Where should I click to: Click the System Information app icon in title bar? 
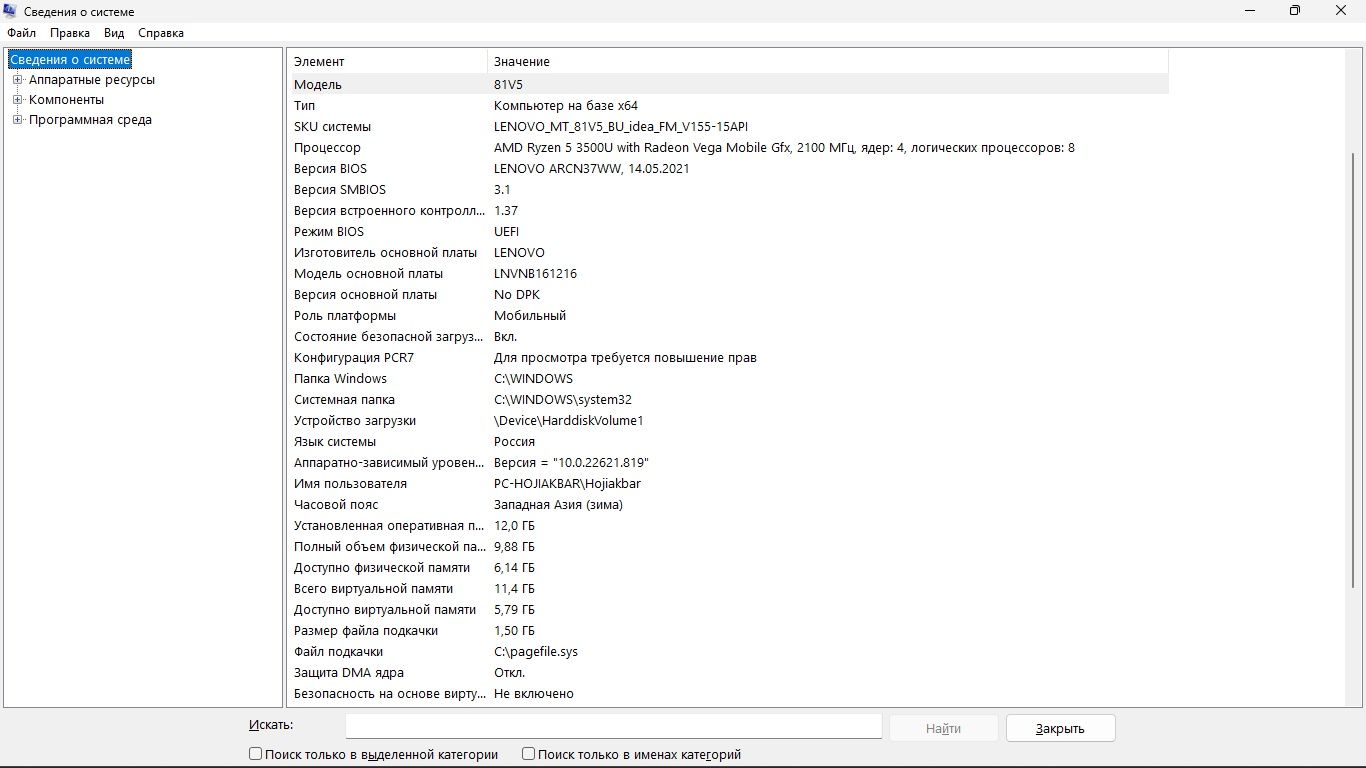pyautogui.click(x=10, y=11)
